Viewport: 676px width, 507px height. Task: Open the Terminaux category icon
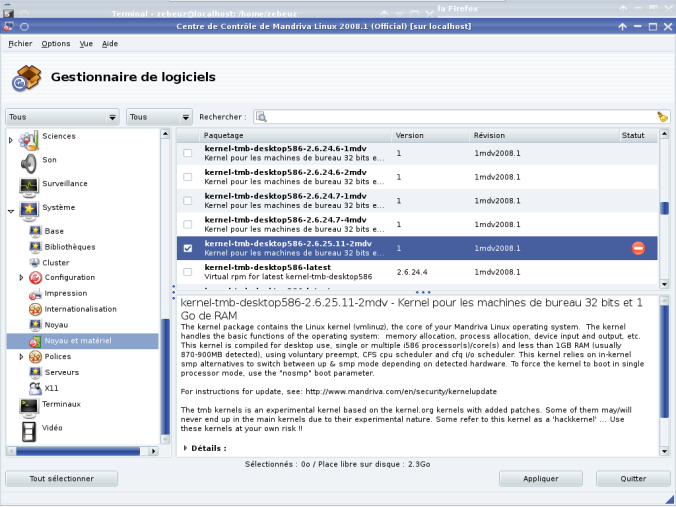tap(28, 406)
